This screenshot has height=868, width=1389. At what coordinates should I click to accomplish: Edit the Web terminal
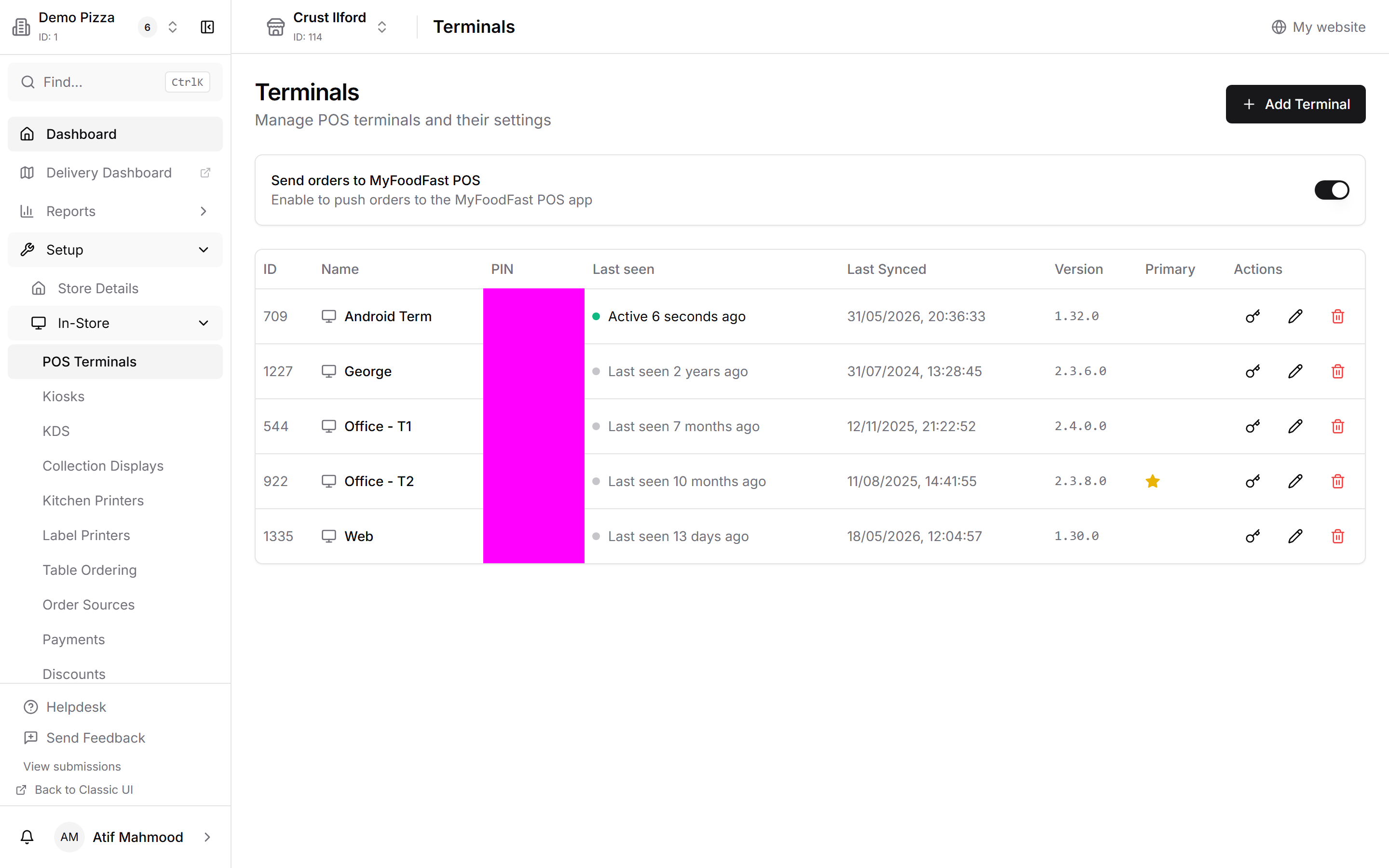(1295, 536)
